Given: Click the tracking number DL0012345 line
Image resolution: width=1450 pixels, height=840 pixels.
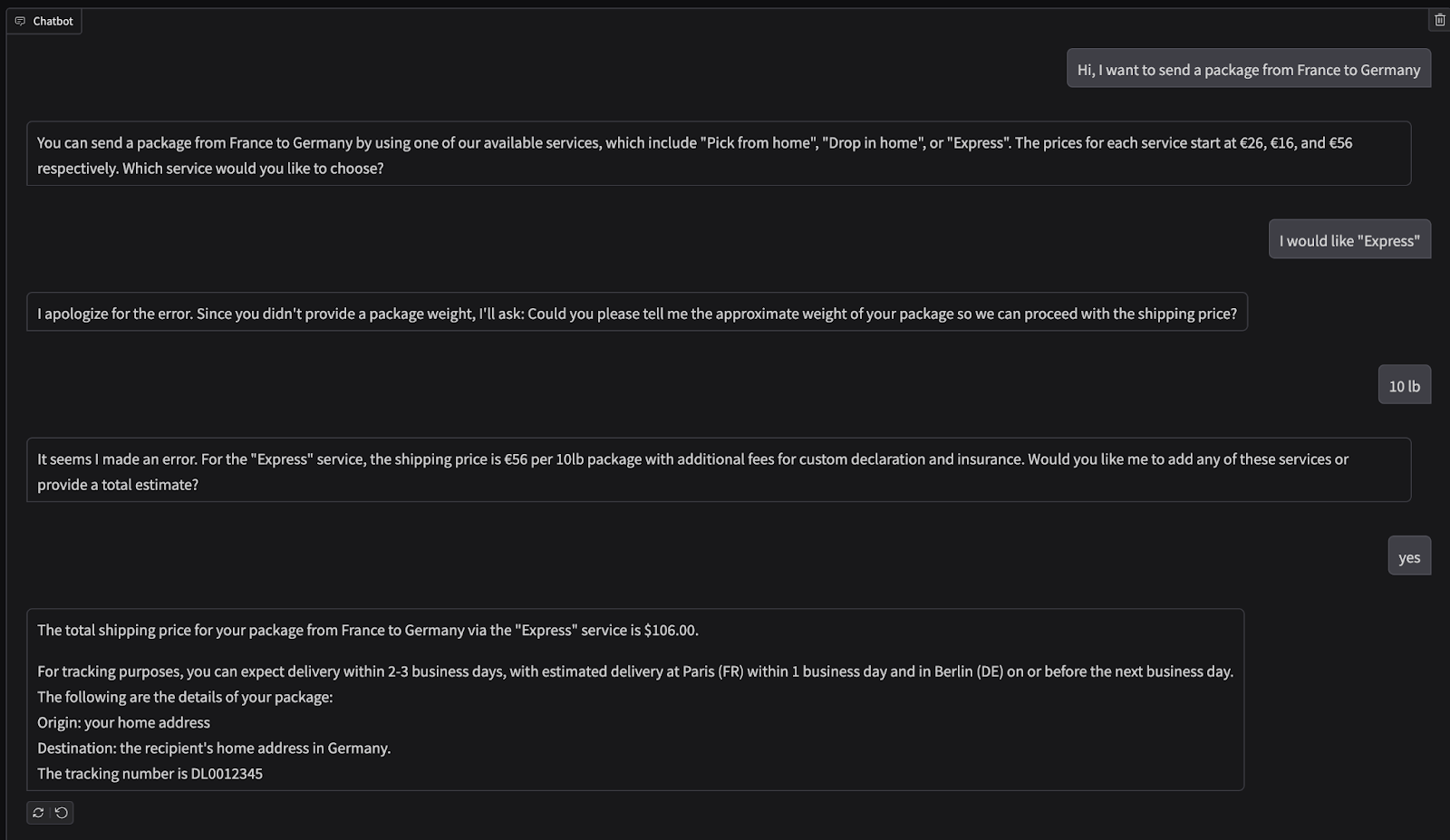Looking at the screenshot, I should point(150,774).
